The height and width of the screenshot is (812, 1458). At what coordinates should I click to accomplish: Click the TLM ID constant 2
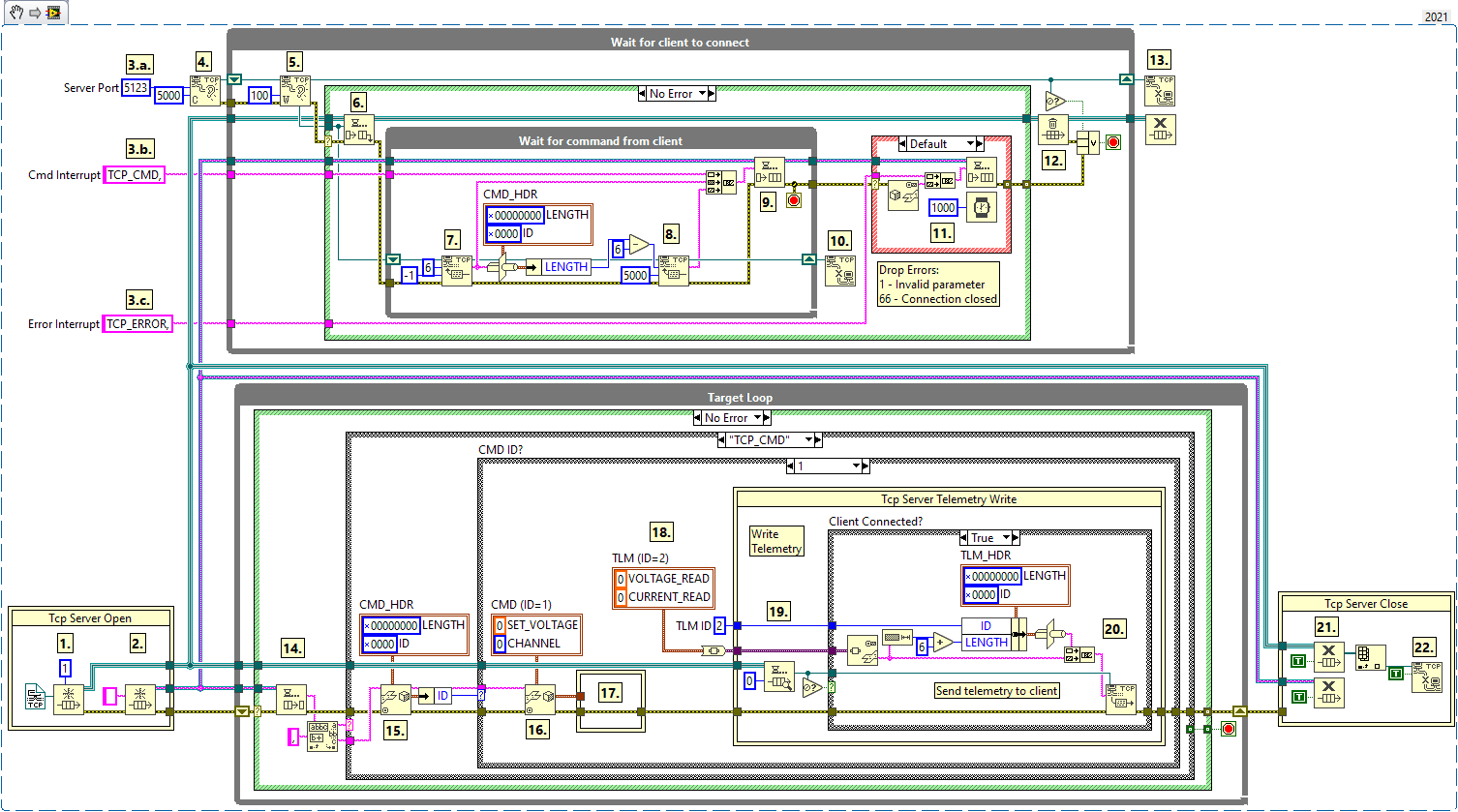(719, 626)
